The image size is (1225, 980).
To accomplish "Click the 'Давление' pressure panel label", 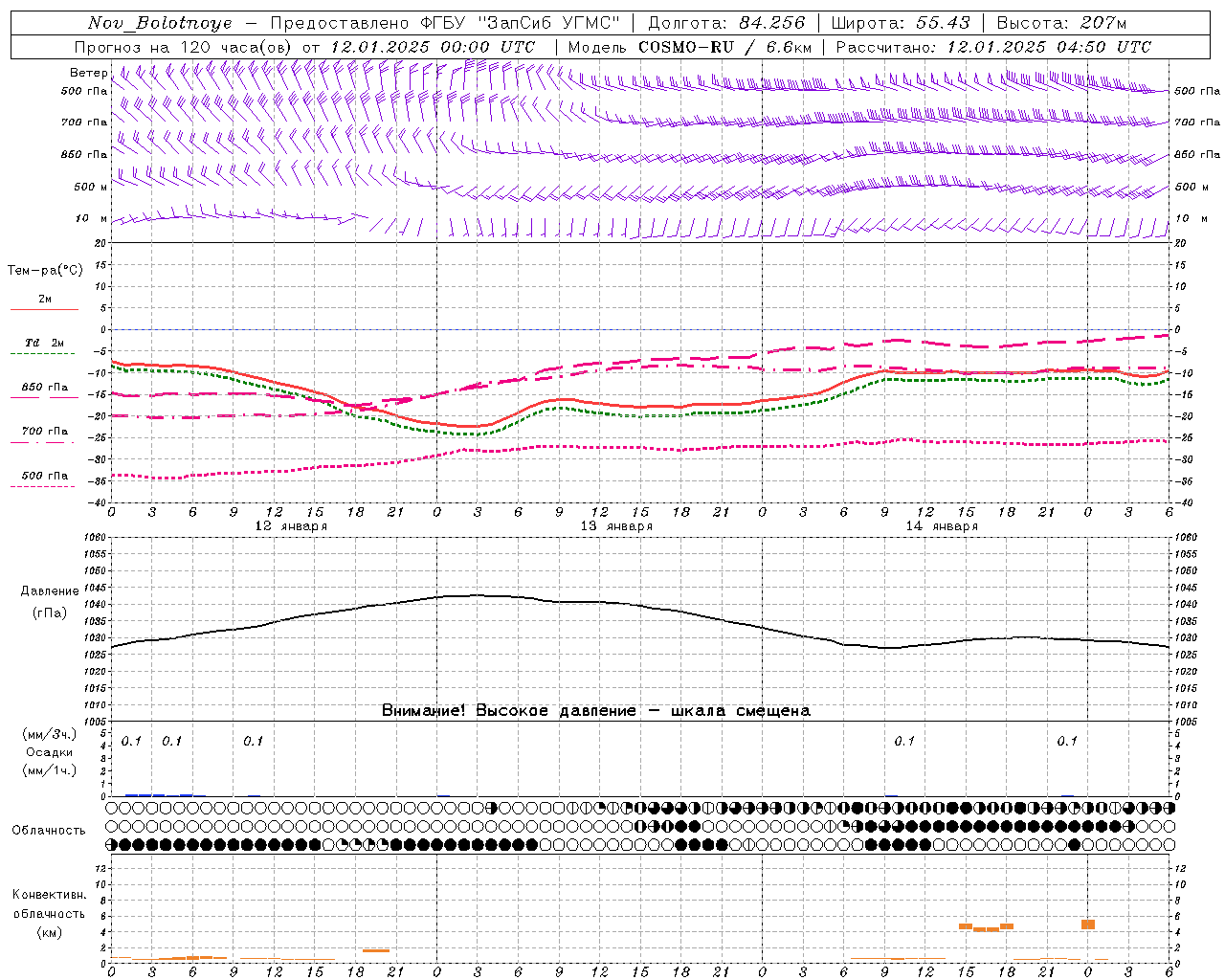I will point(50,591).
